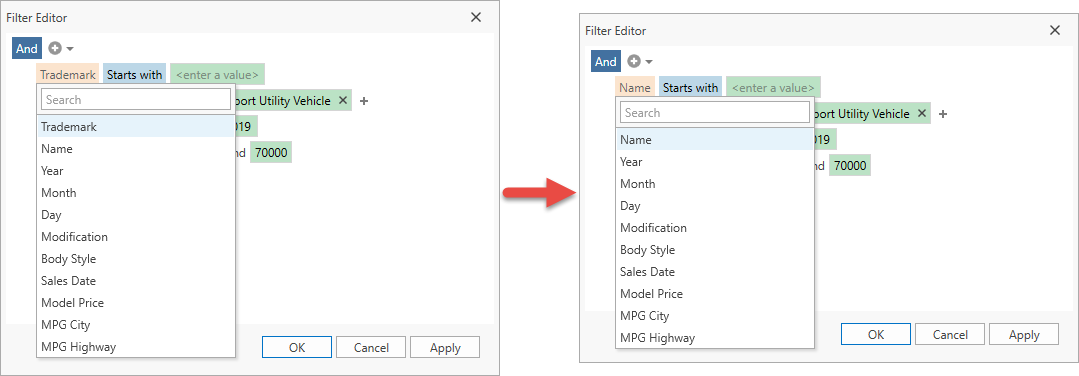Image resolution: width=1079 pixels, height=376 pixels.
Task: Select MPG City in the left field list
Action: pyautogui.click(x=136, y=325)
